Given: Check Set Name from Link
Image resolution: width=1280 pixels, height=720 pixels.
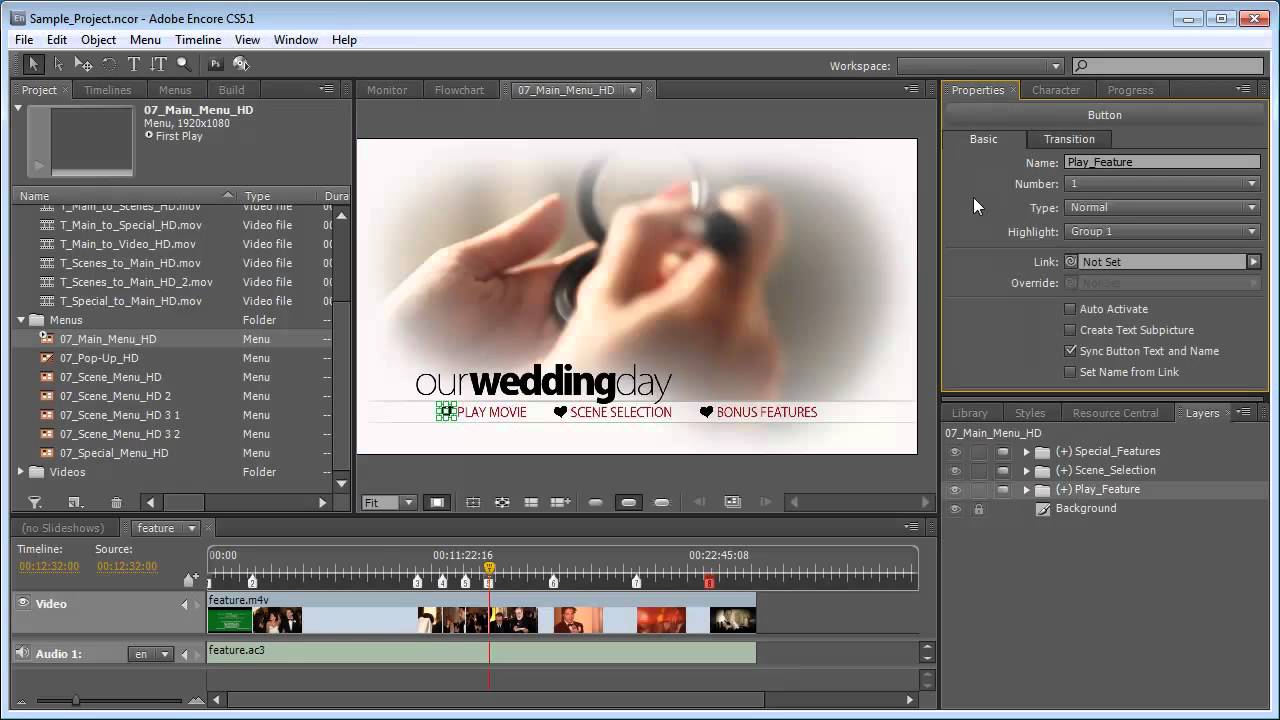Looking at the screenshot, I should pyautogui.click(x=1070, y=372).
